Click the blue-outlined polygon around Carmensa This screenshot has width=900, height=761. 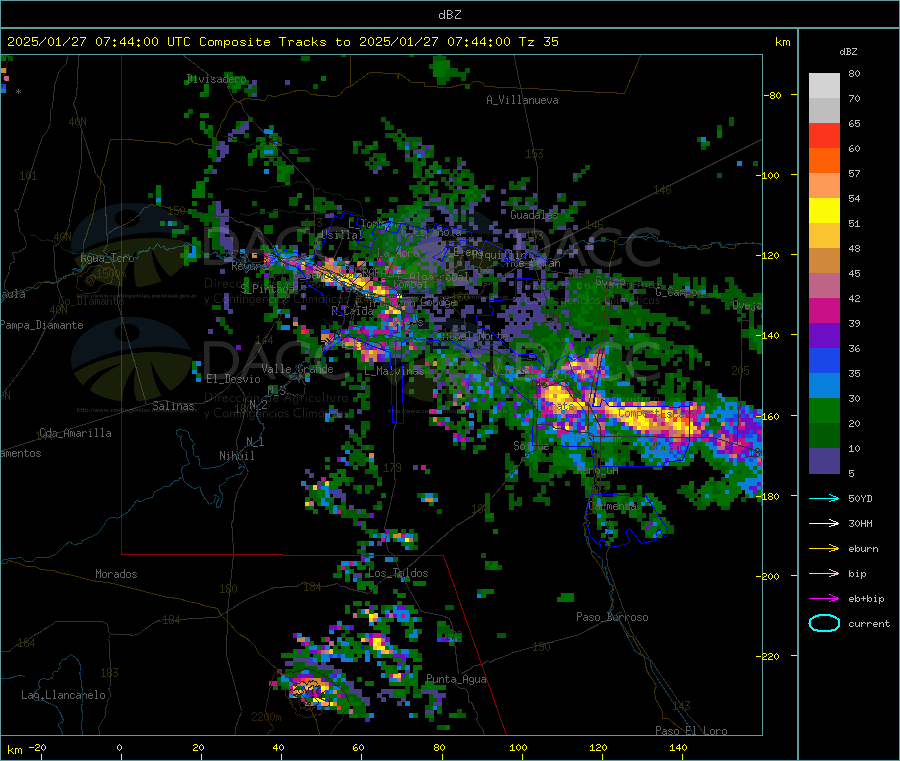pyautogui.click(x=626, y=520)
